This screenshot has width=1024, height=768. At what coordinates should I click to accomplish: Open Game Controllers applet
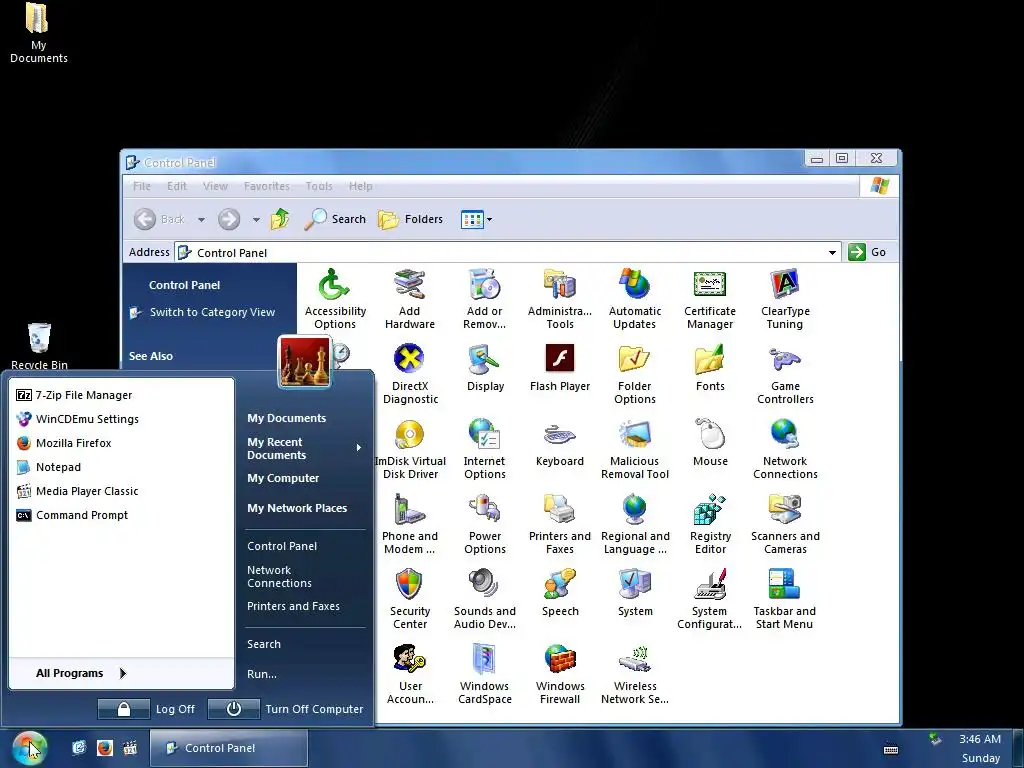[x=785, y=374]
